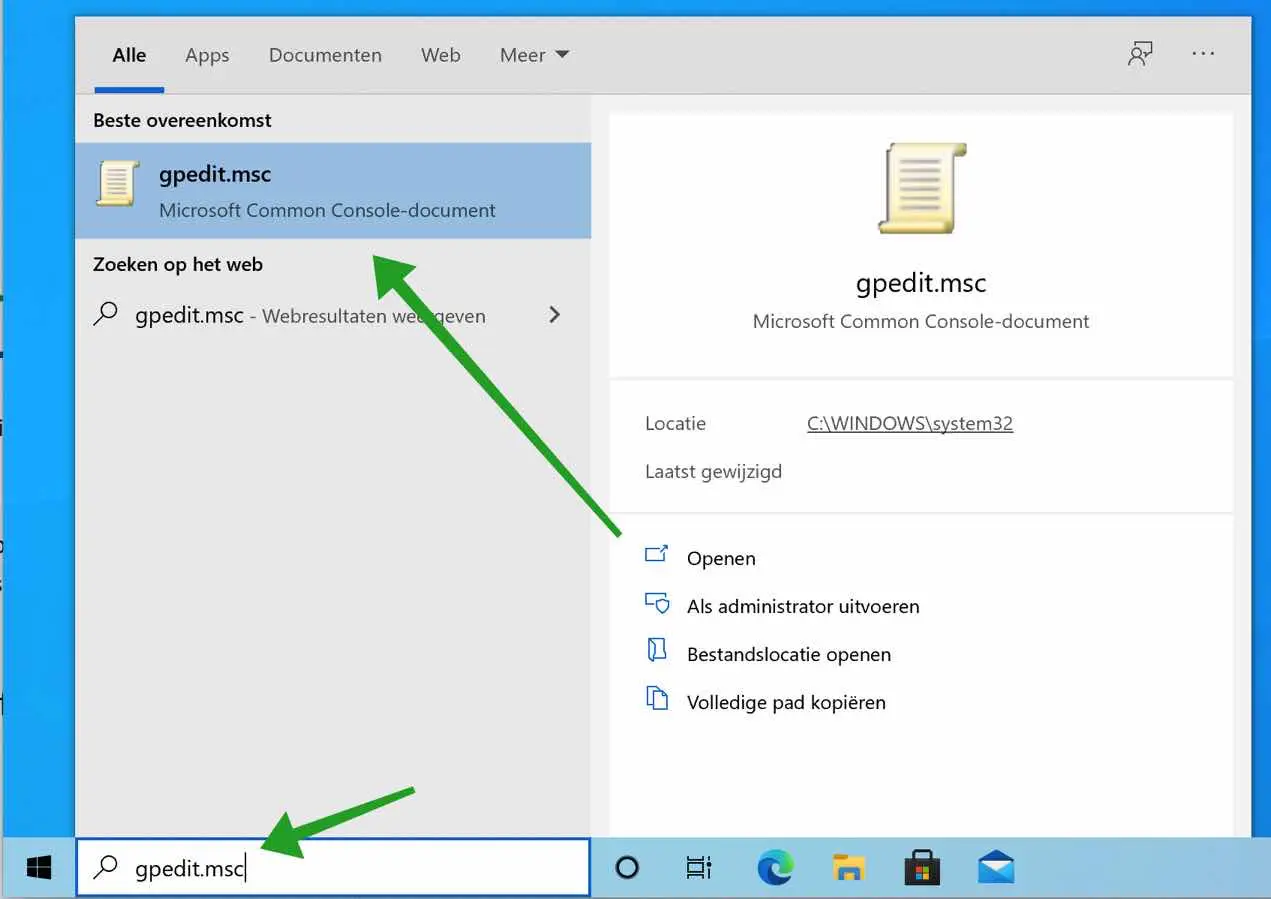The width and height of the screenshot is (1271, 899).
Task: Open the Mail app from the taskbar
Action: (996, 868)
